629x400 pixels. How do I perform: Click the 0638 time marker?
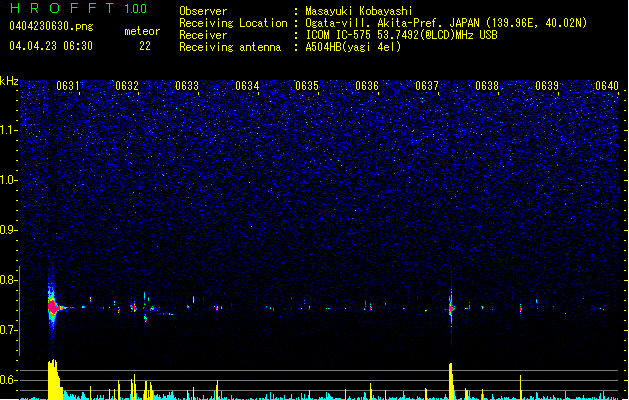coord(487,86)
